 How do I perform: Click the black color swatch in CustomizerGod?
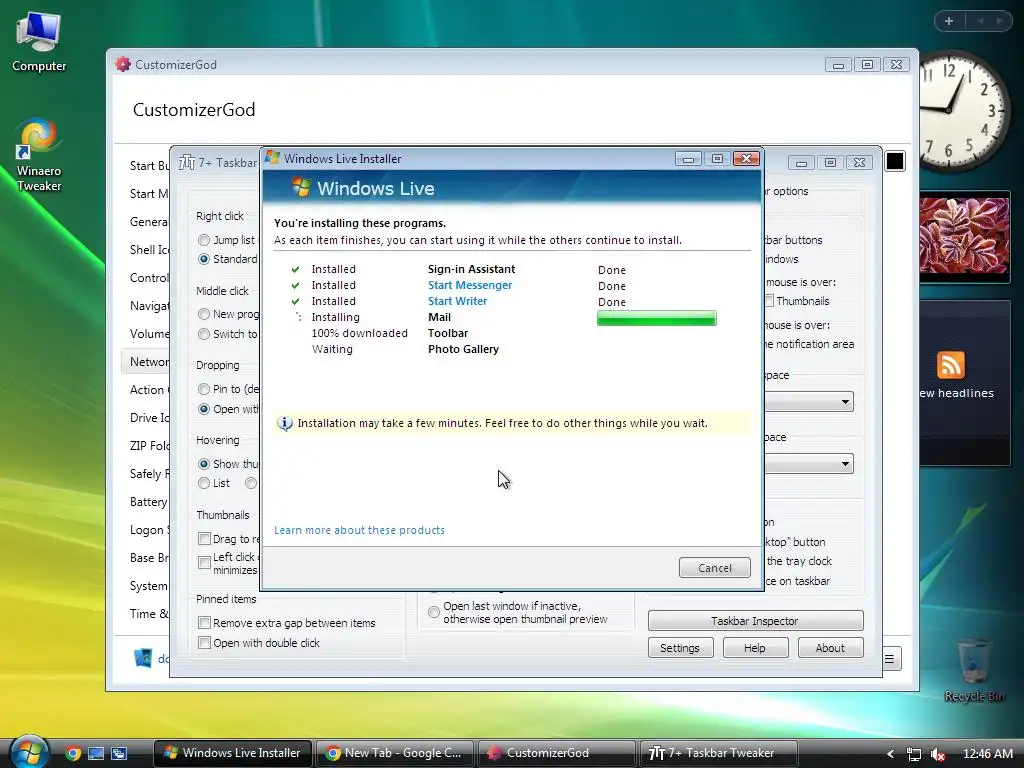pos(895,161)
